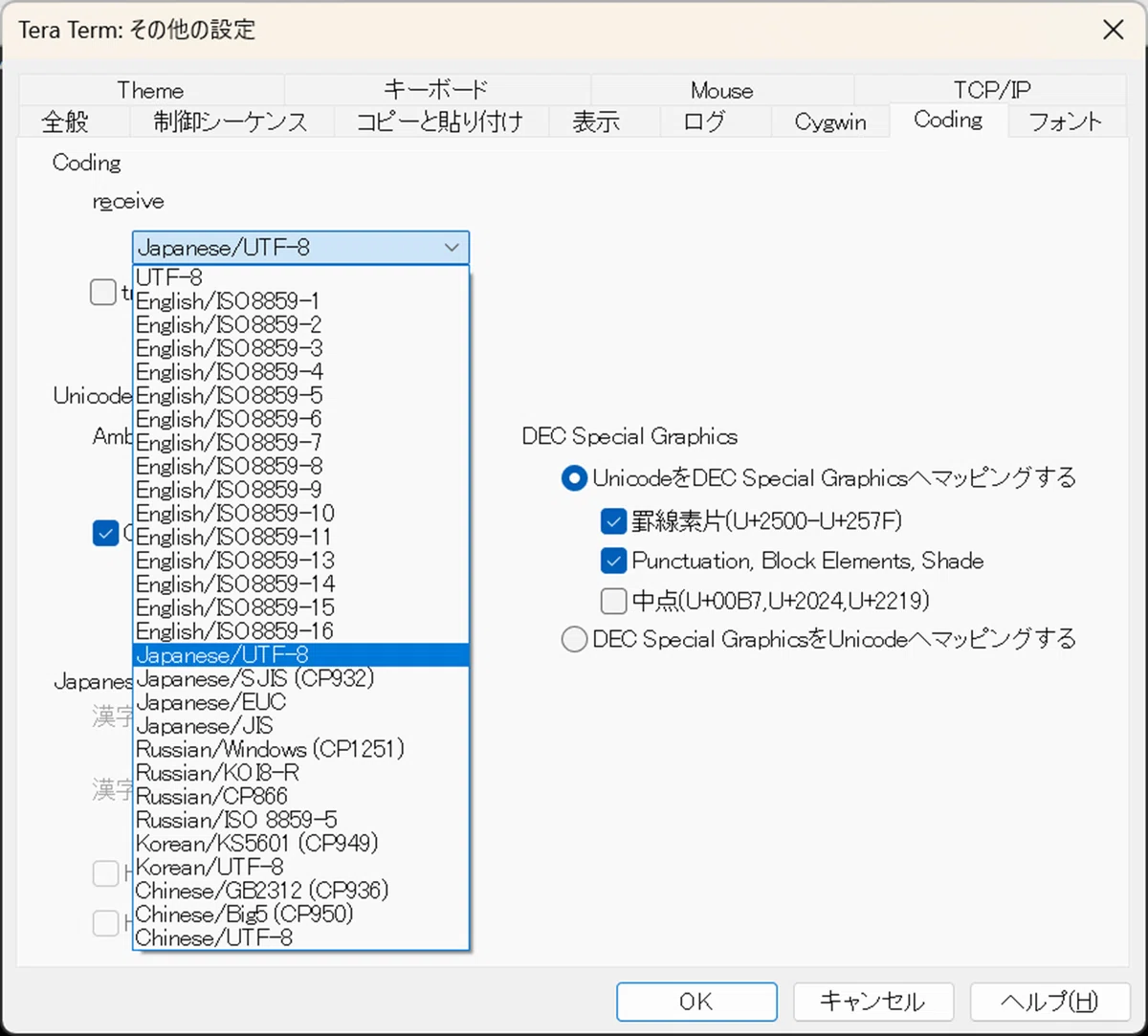Viewport: 1148px width, 1036px height.
Task: Pick English/ISO8859-9 option
Action: click(x=300, y=490)
